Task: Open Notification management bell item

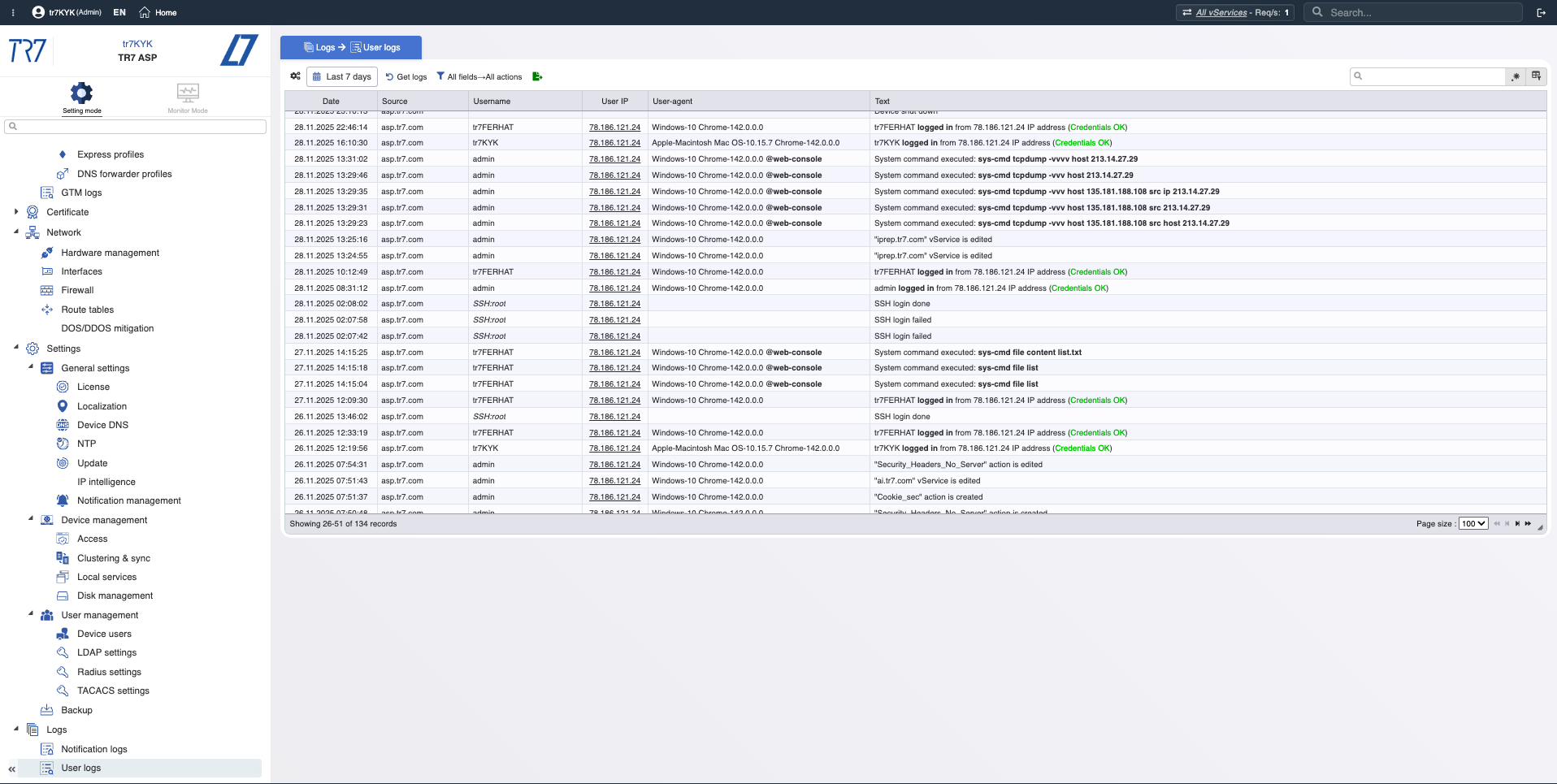Action: (128, 500)
